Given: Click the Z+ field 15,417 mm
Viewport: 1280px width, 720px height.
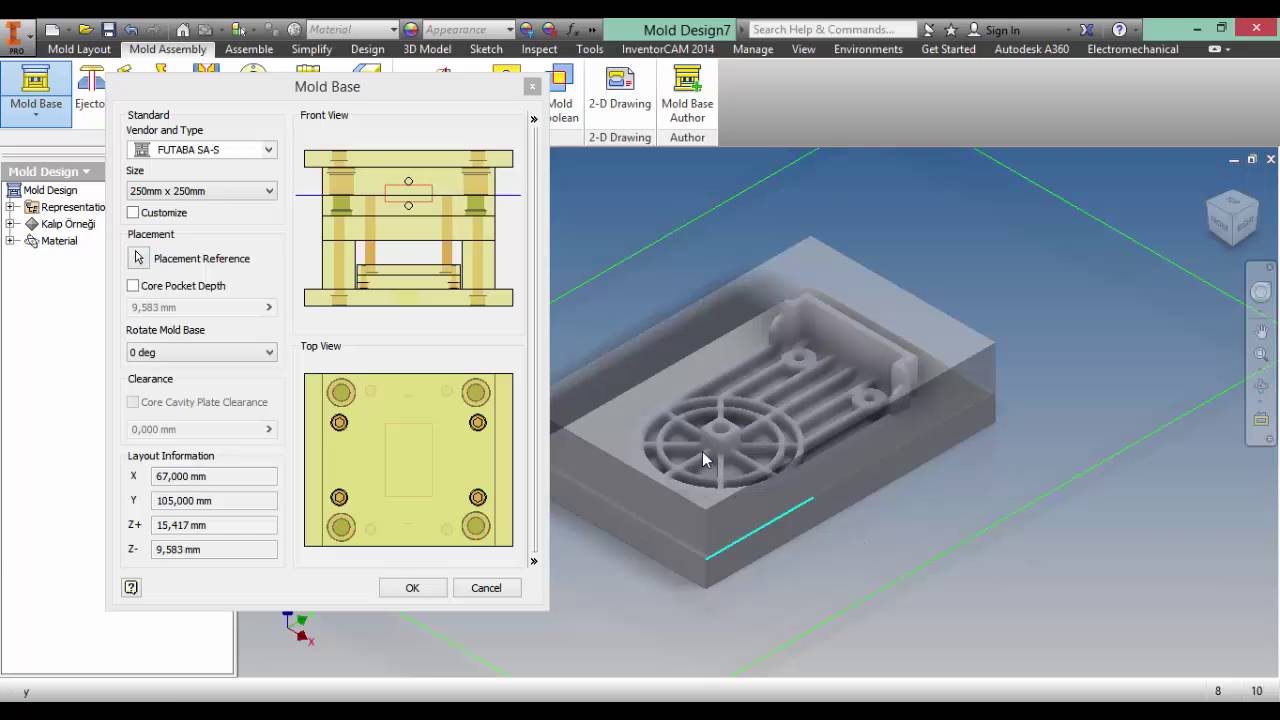Looking at the screenshot, I should click(x=214, y=525).
